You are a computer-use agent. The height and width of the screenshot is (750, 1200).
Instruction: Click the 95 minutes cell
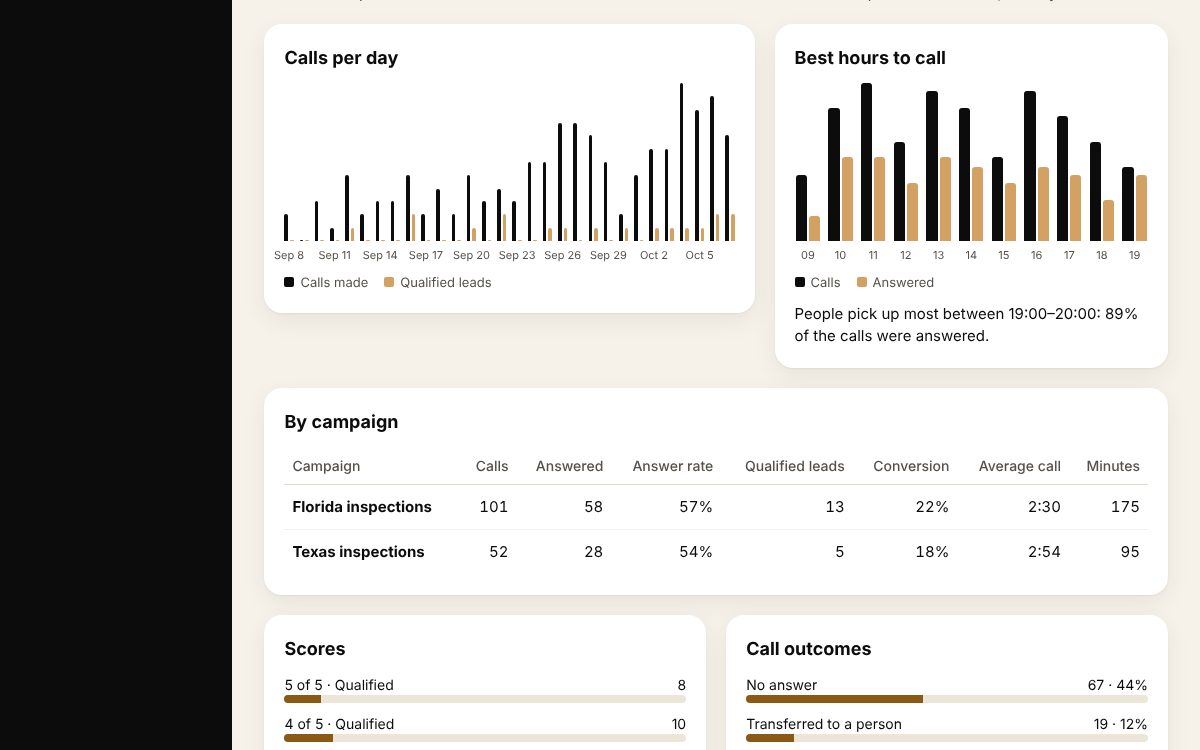1130,552
